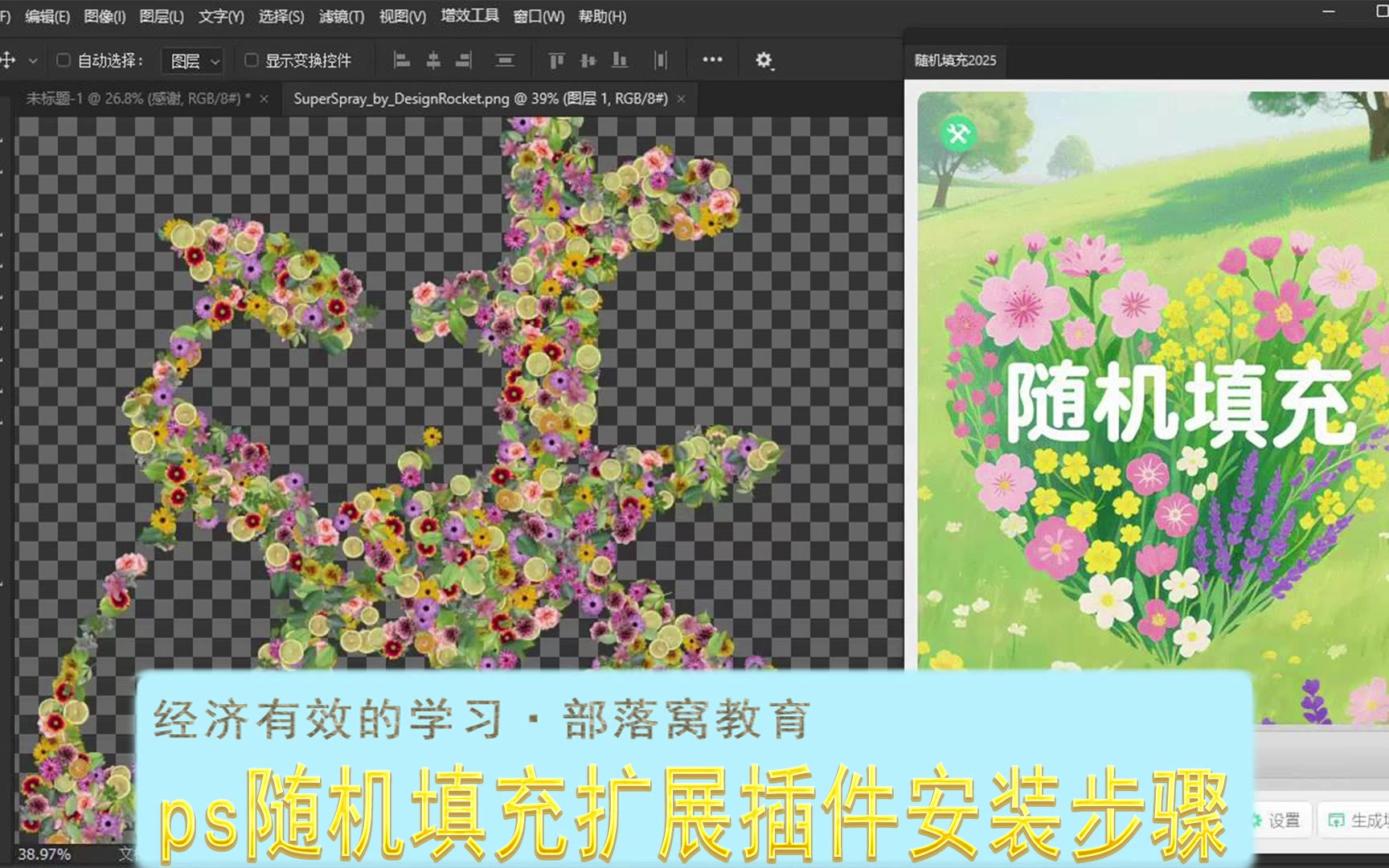Expand the 图层 auto-select dropdown
This screenshot has width=1389, height=868.
pos(193,61)
